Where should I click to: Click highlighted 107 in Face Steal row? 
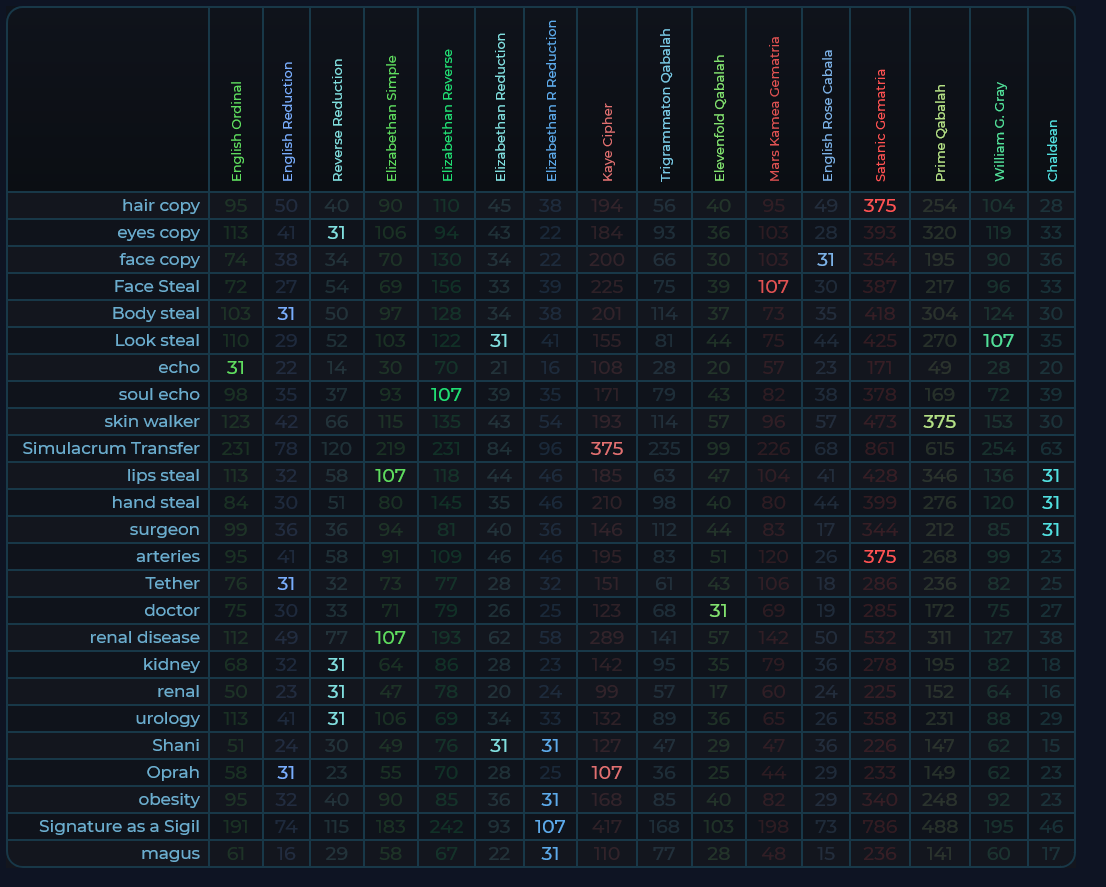(x=774, y=287)
